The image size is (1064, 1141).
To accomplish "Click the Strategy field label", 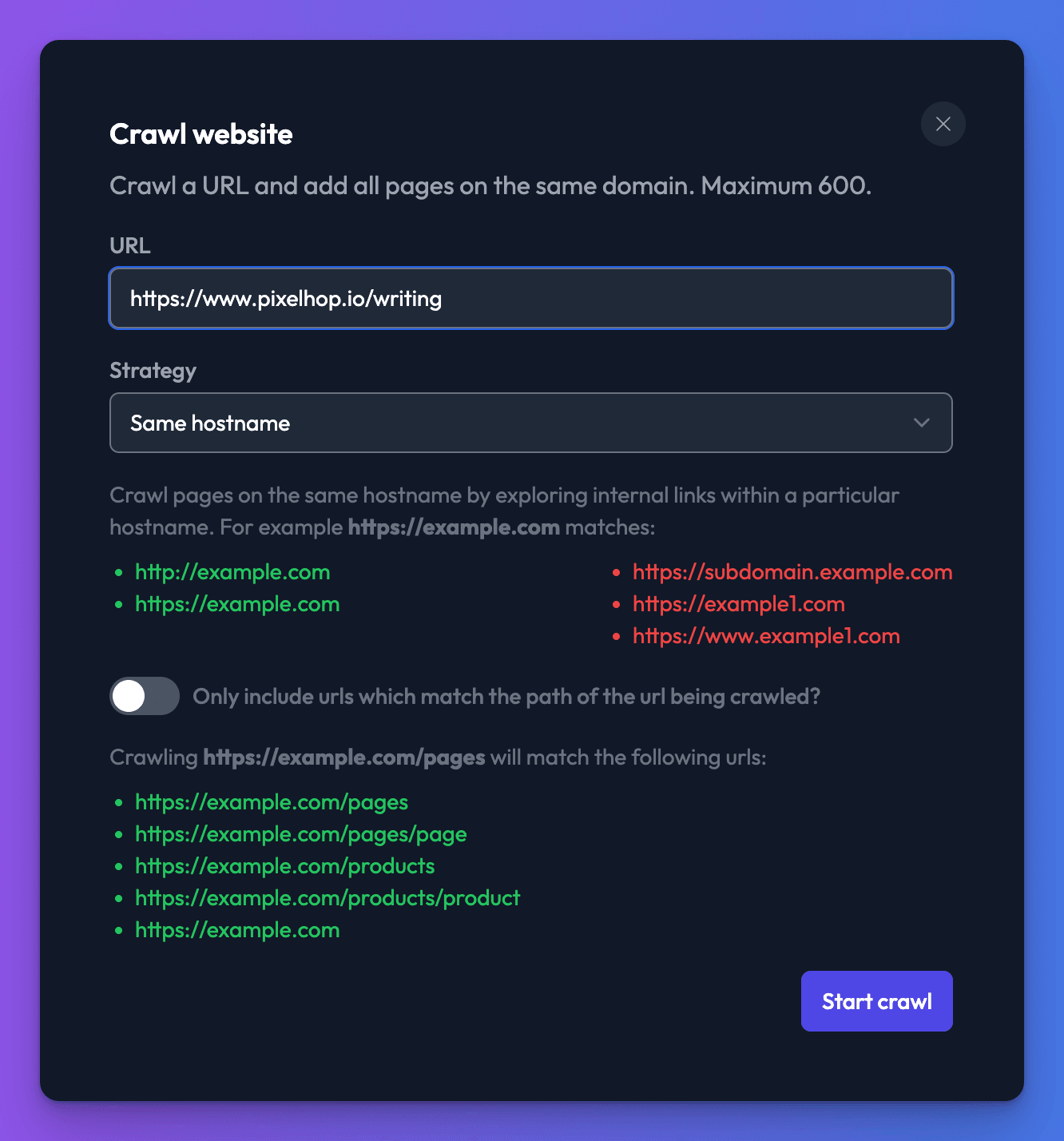I will tap(153, 371).
